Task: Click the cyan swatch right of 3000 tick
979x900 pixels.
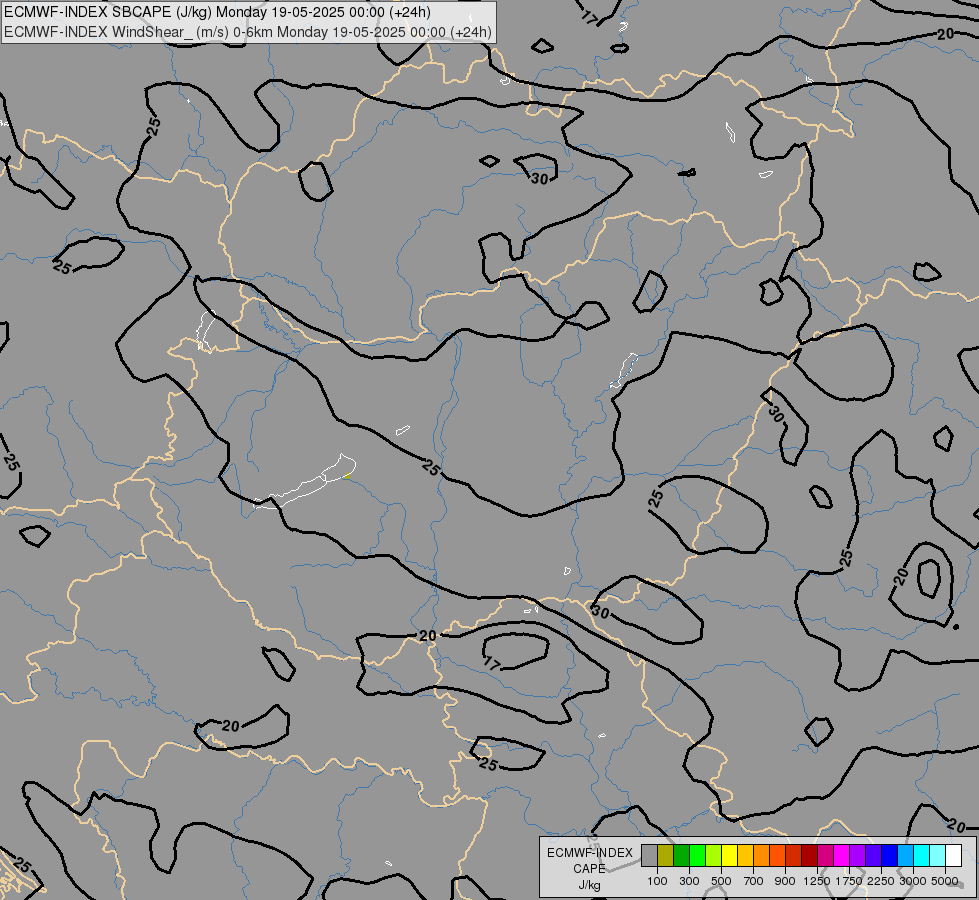Action: (x=921, y=855)
